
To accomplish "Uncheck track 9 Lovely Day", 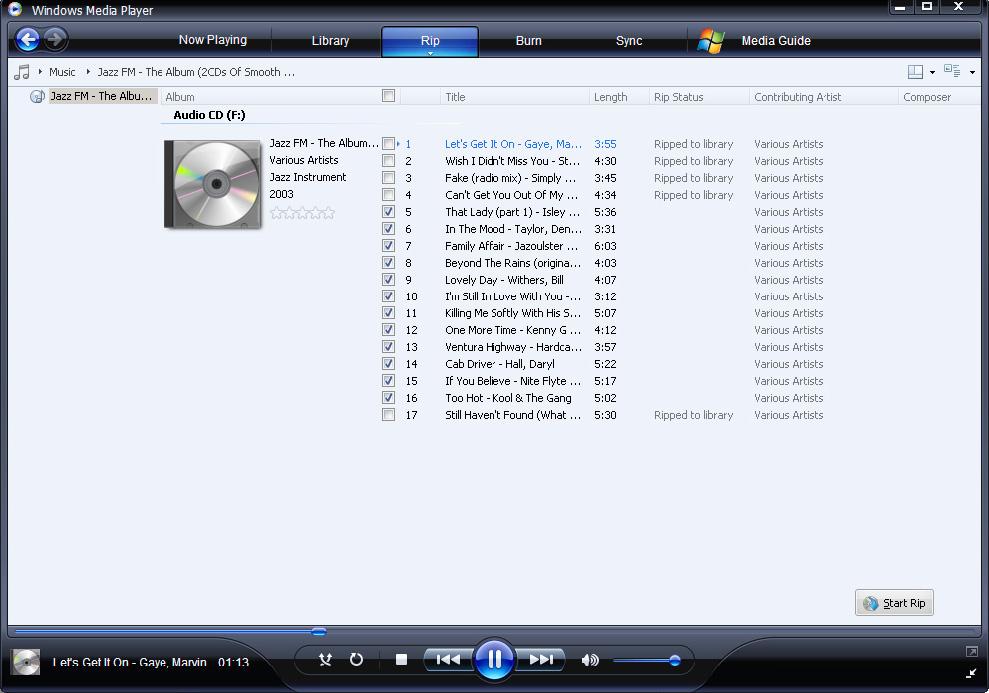I will [389, 279].
